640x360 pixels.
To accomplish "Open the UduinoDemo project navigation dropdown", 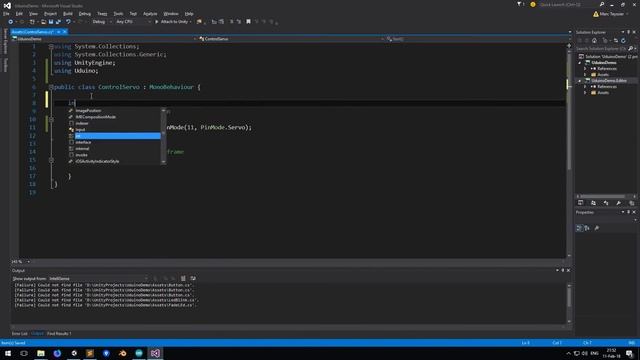I will tap(104, 39).
